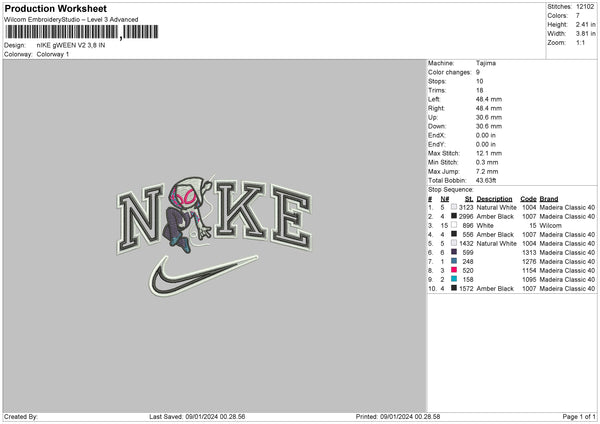600x424 pixels.
Task: Click the 'Colorway 1' value
Action: [53, 54]
